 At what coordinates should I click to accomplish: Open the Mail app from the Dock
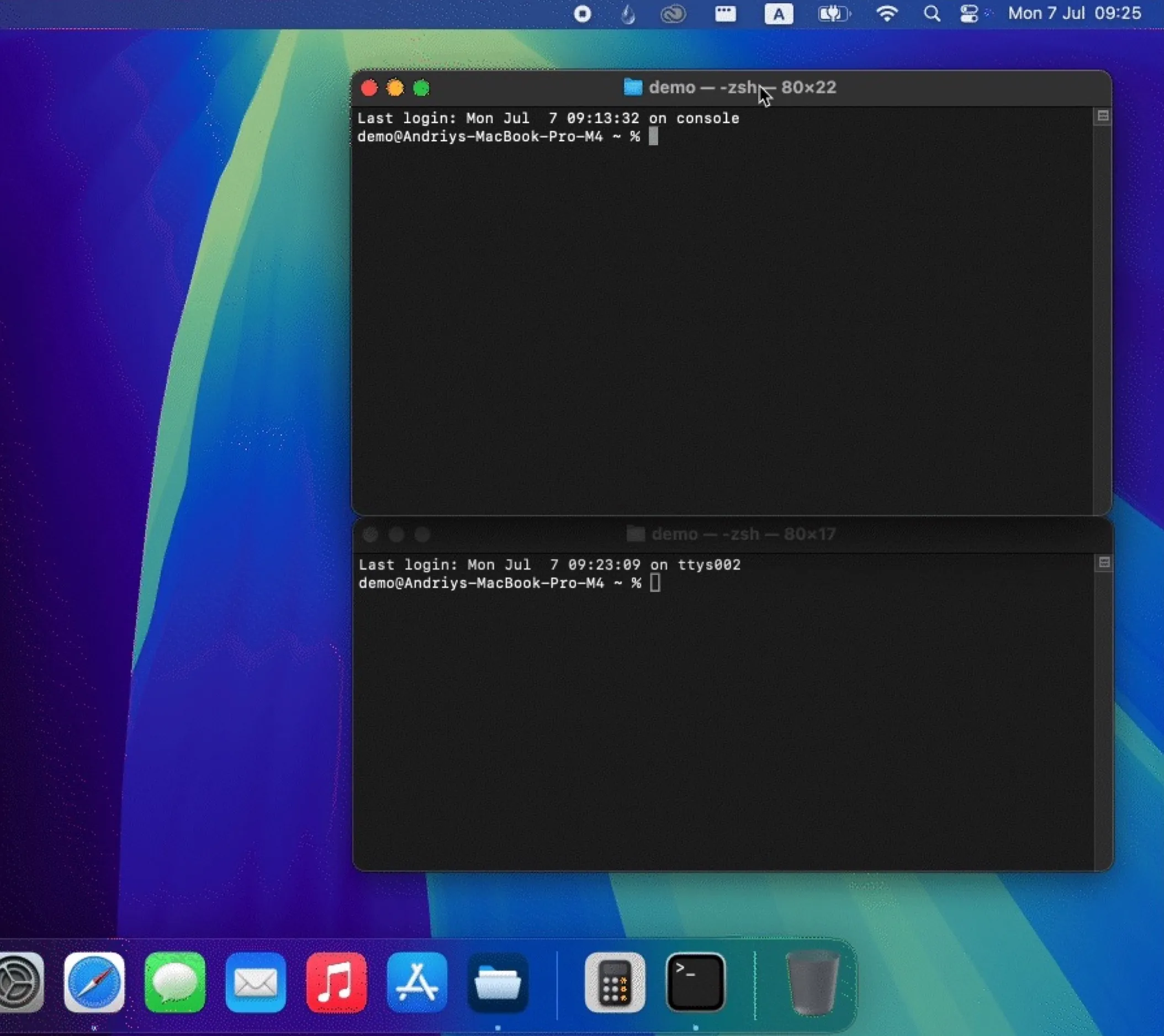click(x=255, y=984)
